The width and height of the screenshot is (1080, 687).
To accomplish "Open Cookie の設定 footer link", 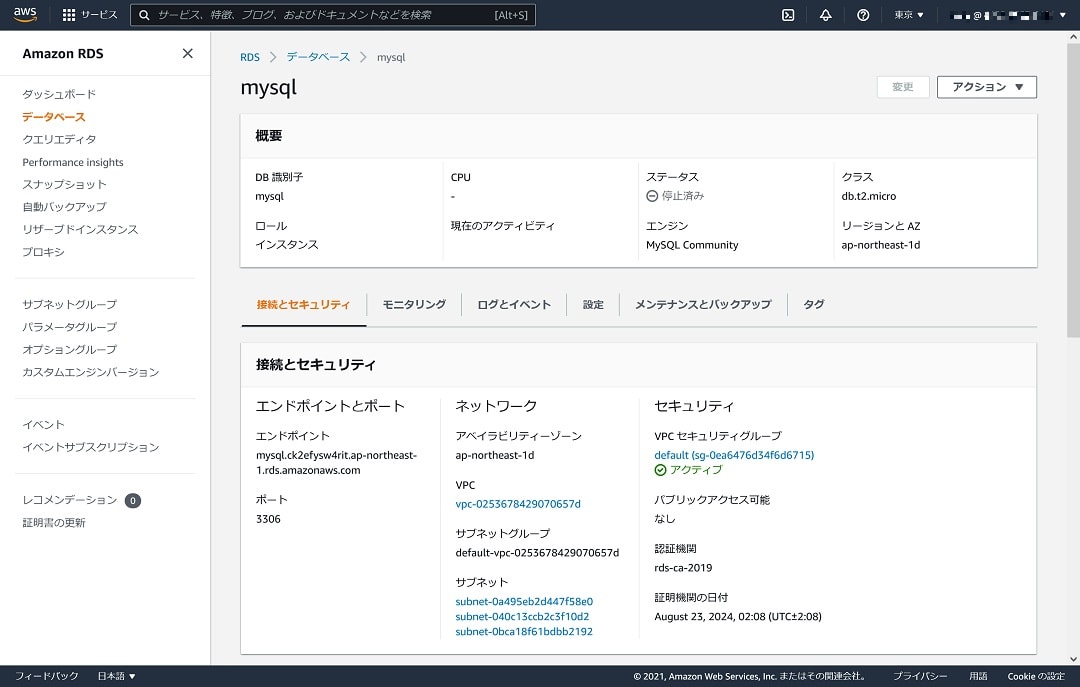I will [1036, 676].
